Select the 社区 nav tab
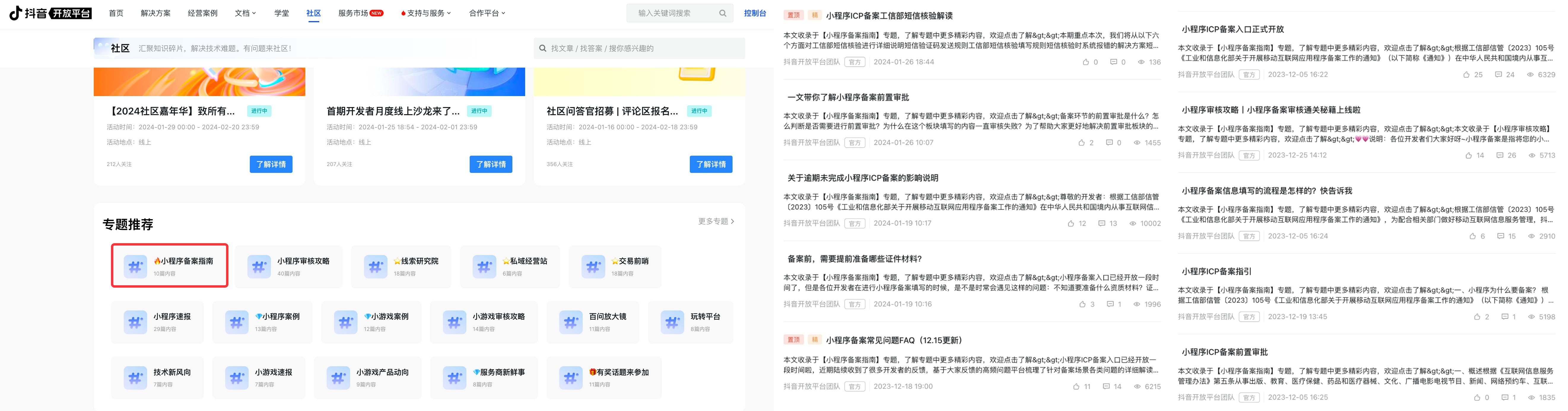Image resolution: width=1568 pixels, height=411 pixels. (314, 13)
